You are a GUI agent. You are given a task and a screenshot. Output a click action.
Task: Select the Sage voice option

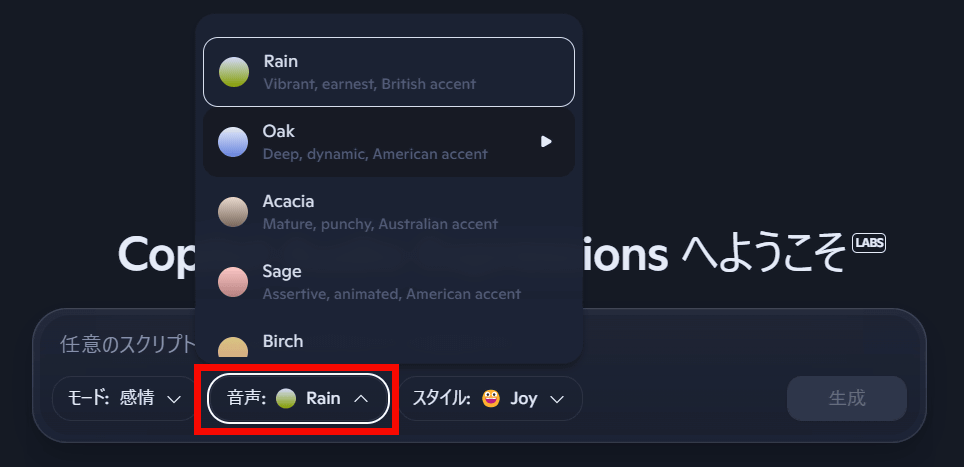pyautogui.click(x=390, y=282)
